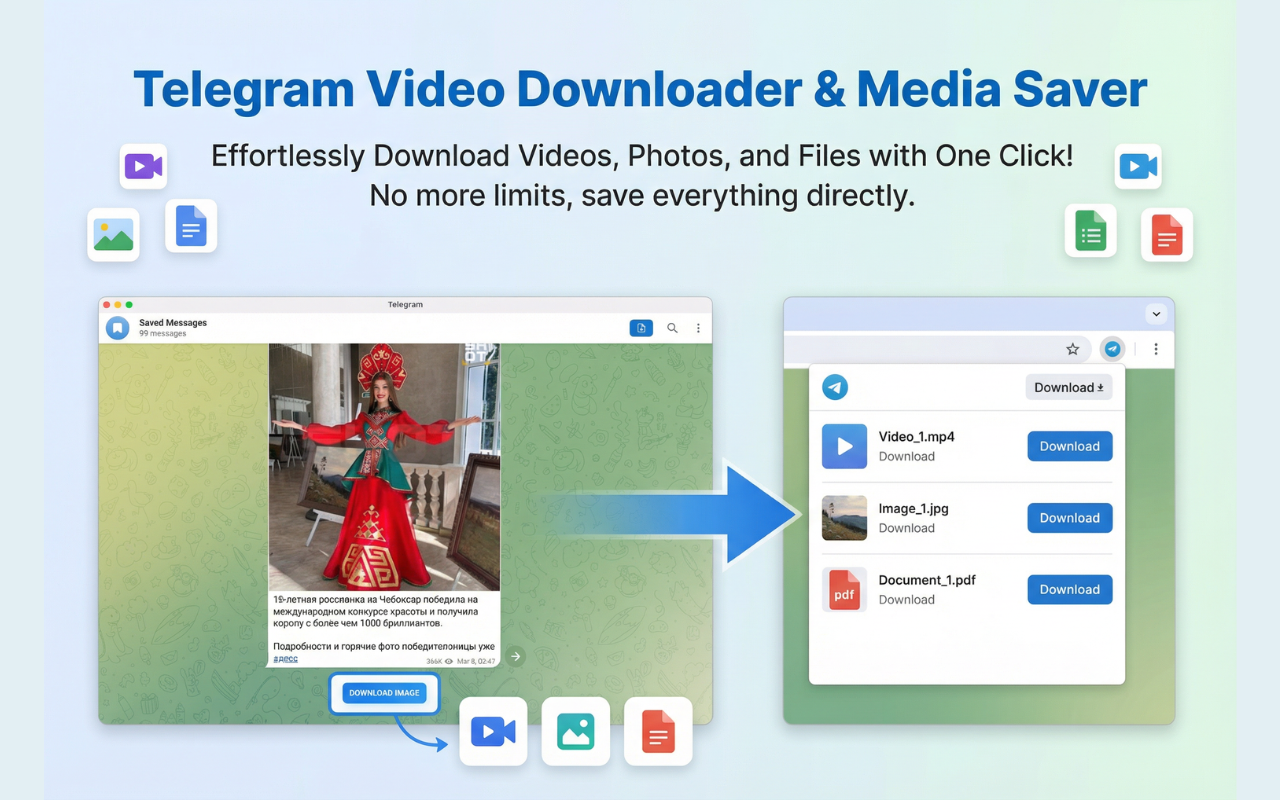Viewport: 1280px width, 800px height.
Task: Click the Saved Messages bookmark avatar
Action: (x=118, y=328)
